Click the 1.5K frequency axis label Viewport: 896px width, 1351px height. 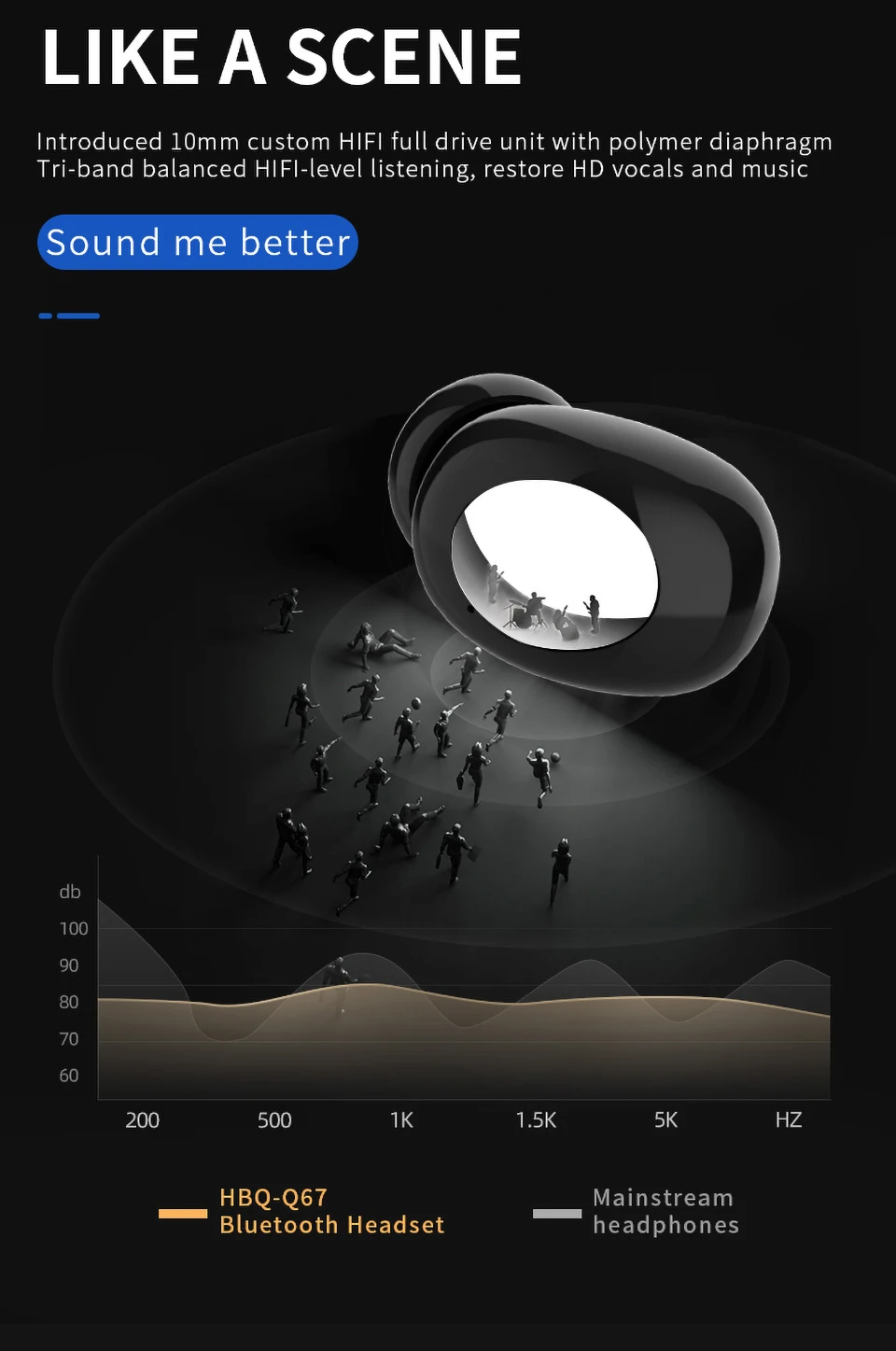pyautogui.click(x=536, y=1119)
